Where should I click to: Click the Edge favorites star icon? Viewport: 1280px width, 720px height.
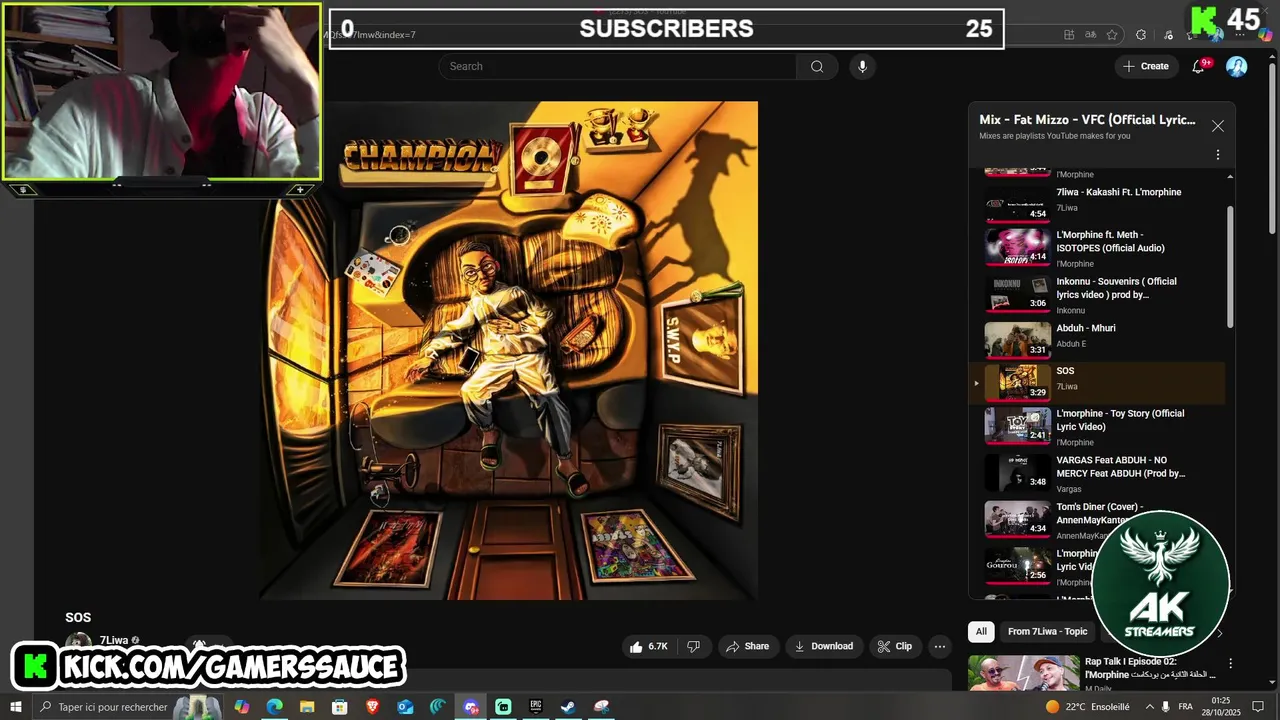click(1112, 34)
